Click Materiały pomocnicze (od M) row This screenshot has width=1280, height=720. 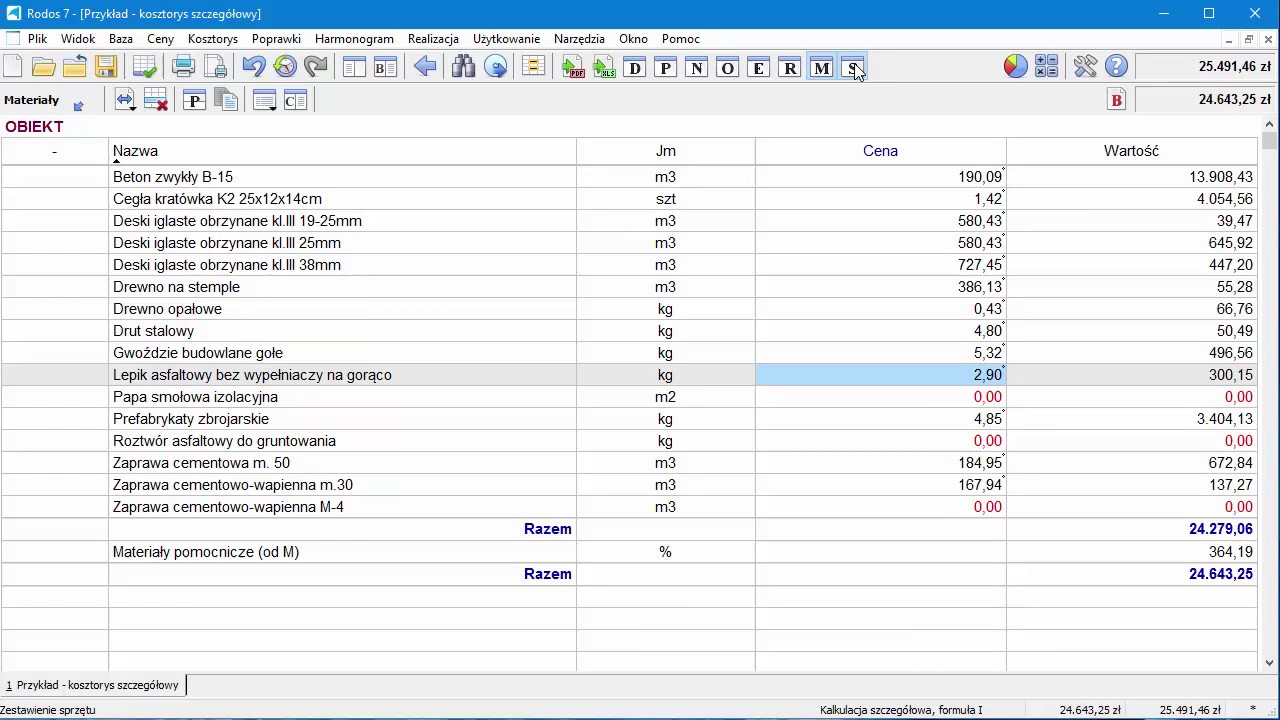629,552
